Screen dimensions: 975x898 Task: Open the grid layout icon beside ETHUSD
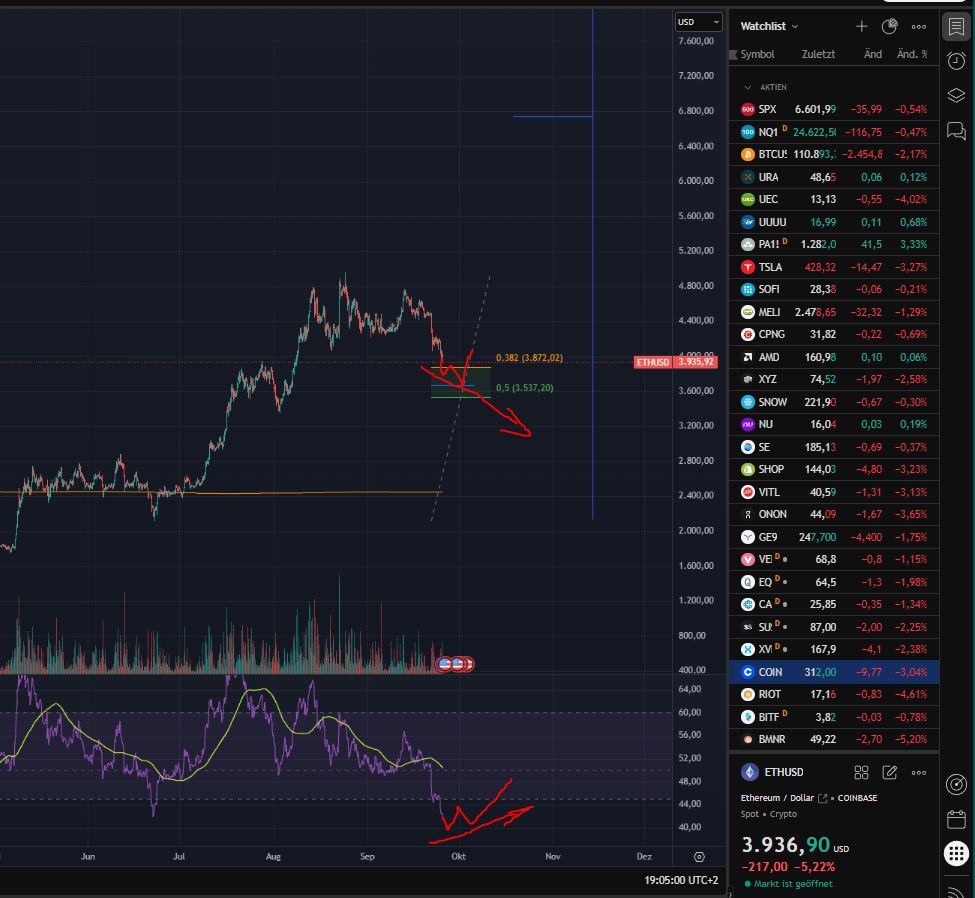pyautogui.click(x=861, y=772)
